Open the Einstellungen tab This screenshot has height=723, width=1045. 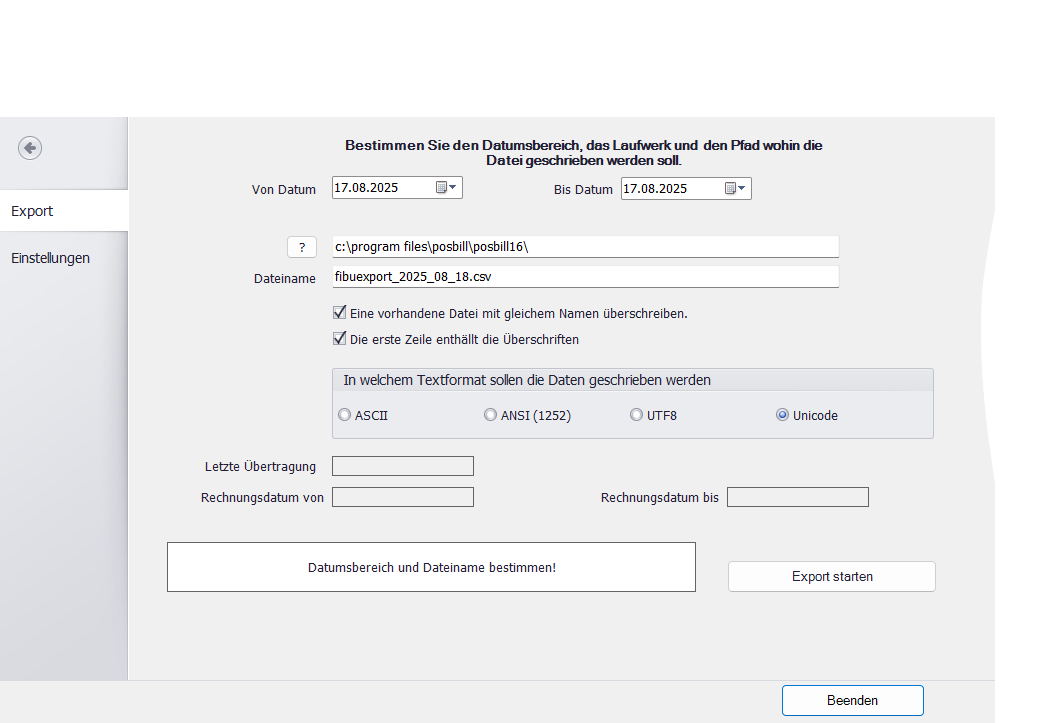pos(64,258)
